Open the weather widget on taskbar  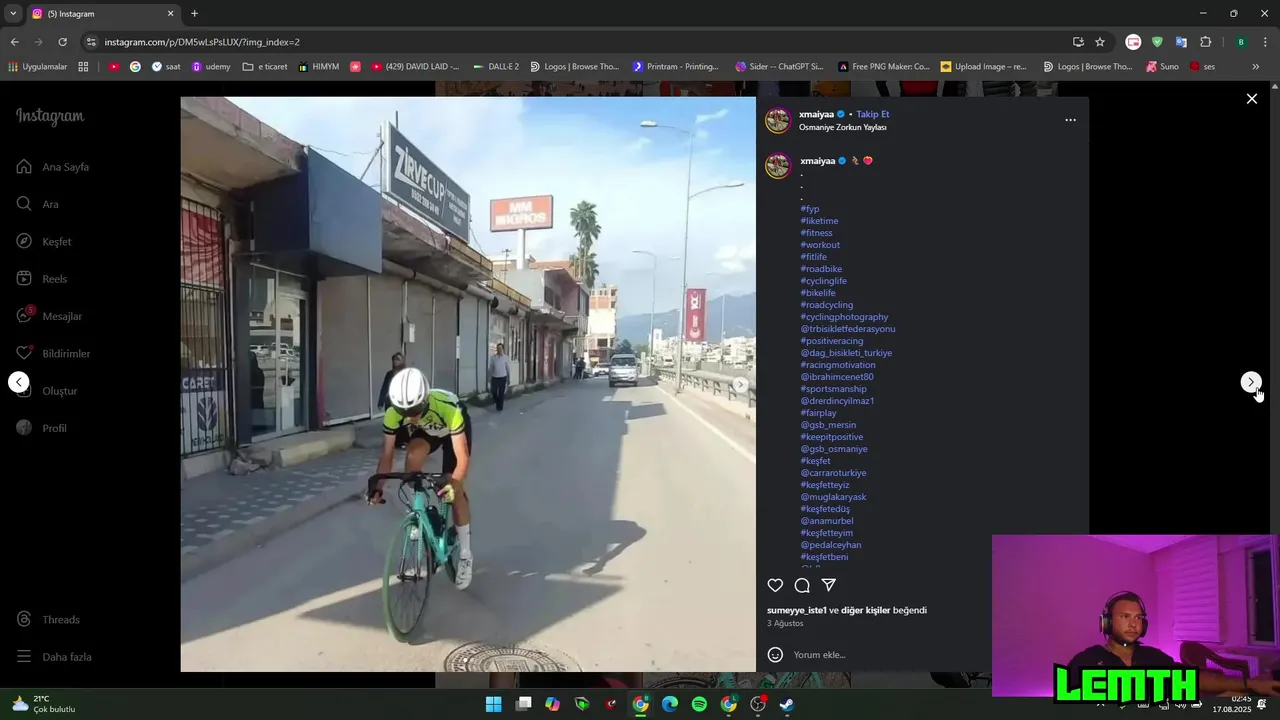(x=42, y=704)
